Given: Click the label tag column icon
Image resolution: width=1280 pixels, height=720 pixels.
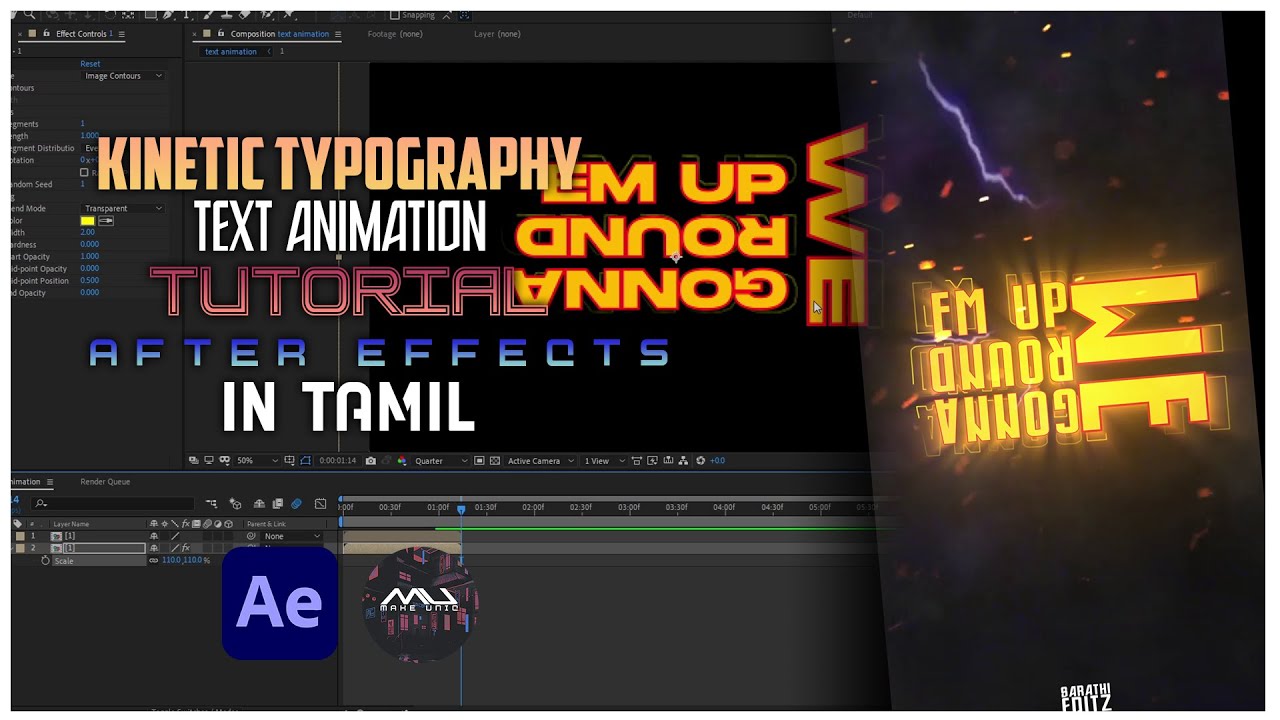Looking at the screenshot, I should (17, 524).
